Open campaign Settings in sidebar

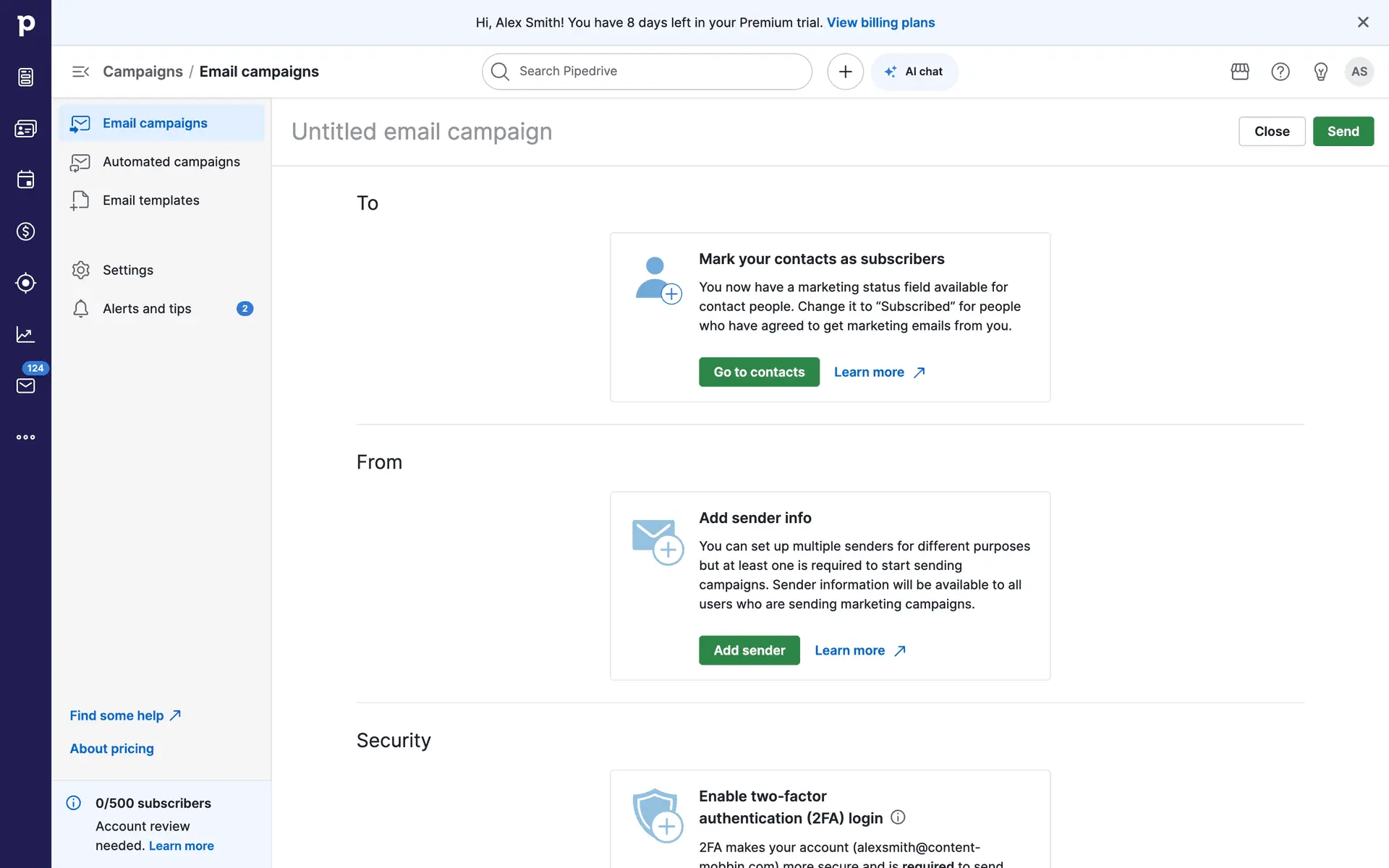128,270
